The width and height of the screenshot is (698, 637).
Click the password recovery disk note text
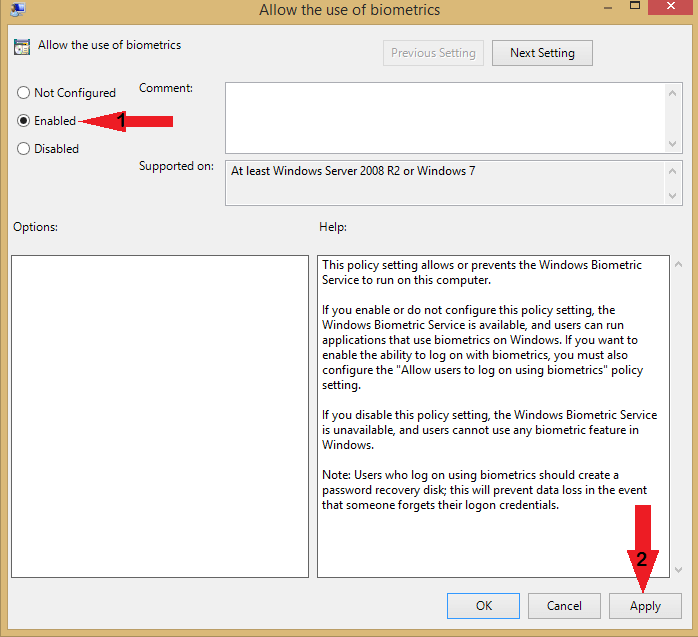click(x=484, y=490)
